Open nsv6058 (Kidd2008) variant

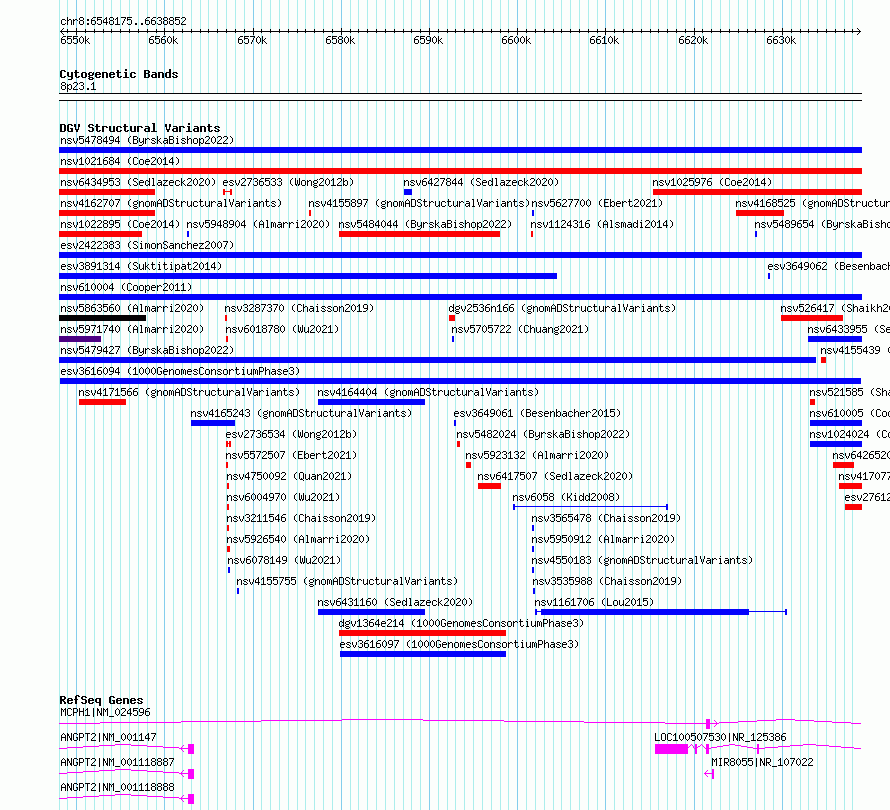tap(566, 497)
